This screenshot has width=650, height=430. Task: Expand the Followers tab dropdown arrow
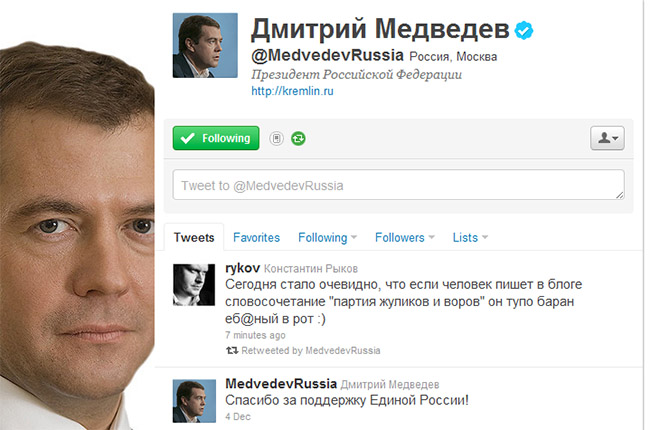point(431,238)
